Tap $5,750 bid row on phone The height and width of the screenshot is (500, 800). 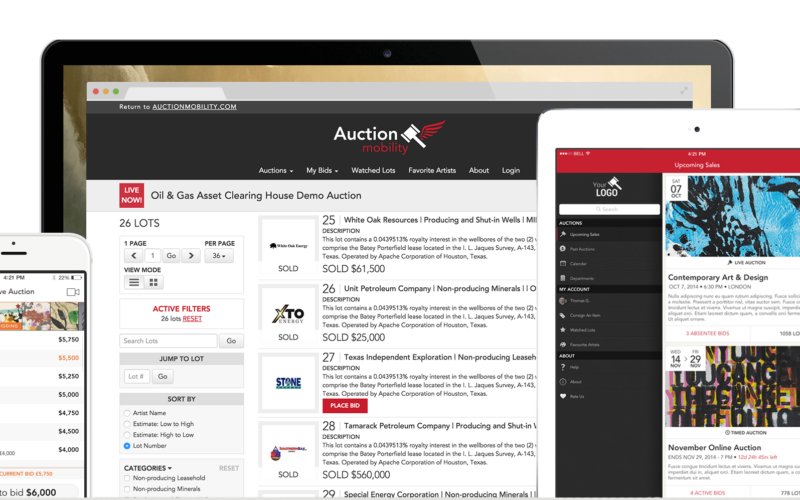41,340
